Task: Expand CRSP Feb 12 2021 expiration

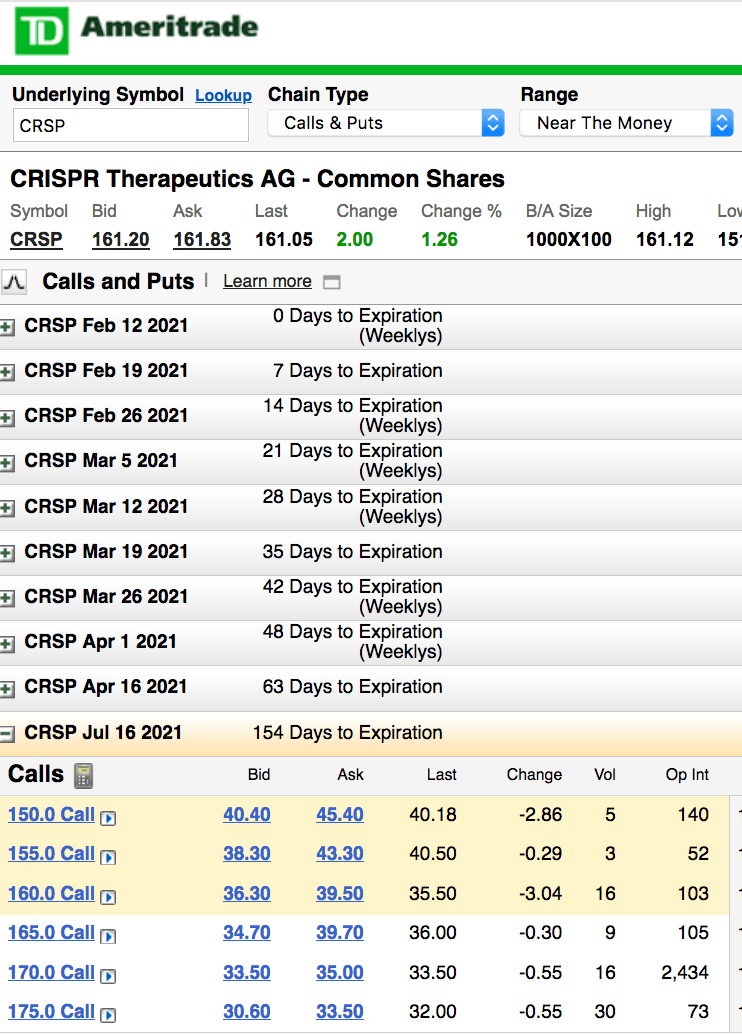Action: tap(7, 327)
